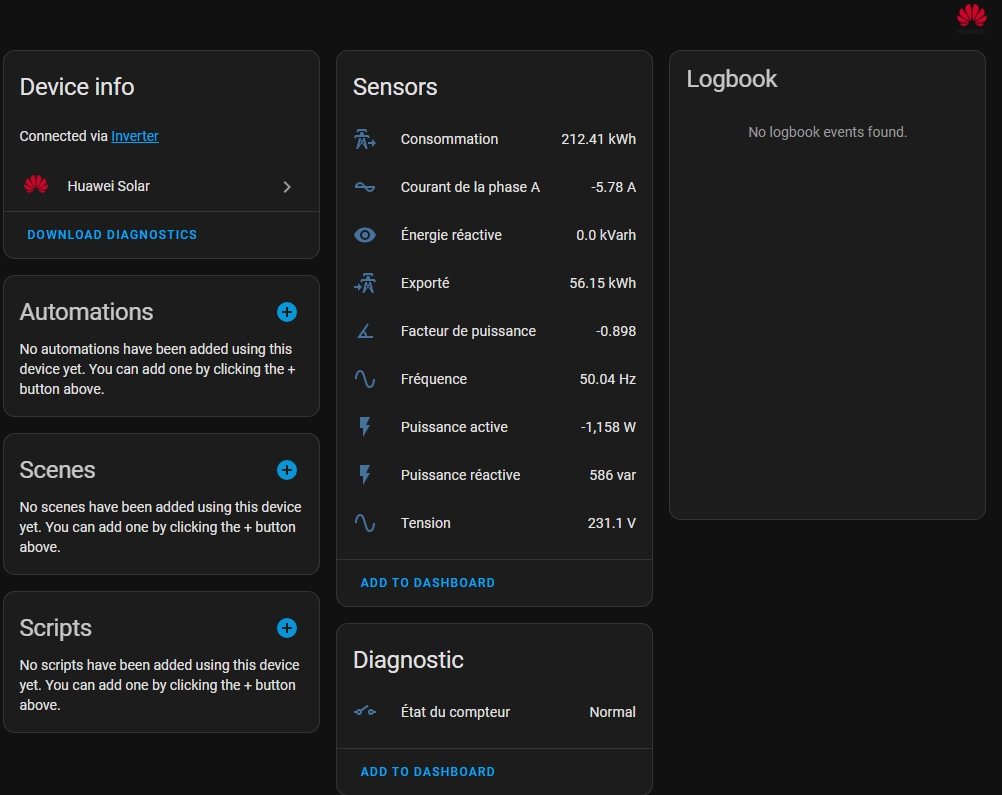This screenshot has width=1002, height=795.
Task: Click the eye icon beside Énergie réactive
Action: point(365,235)
